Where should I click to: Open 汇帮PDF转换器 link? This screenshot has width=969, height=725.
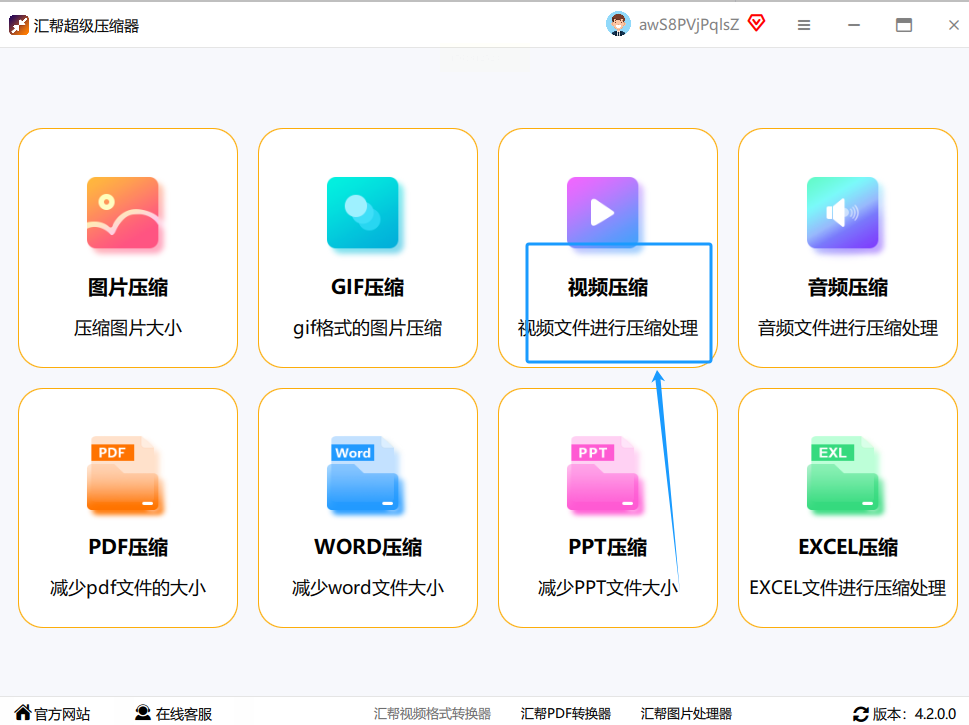(x=566, y=714)
